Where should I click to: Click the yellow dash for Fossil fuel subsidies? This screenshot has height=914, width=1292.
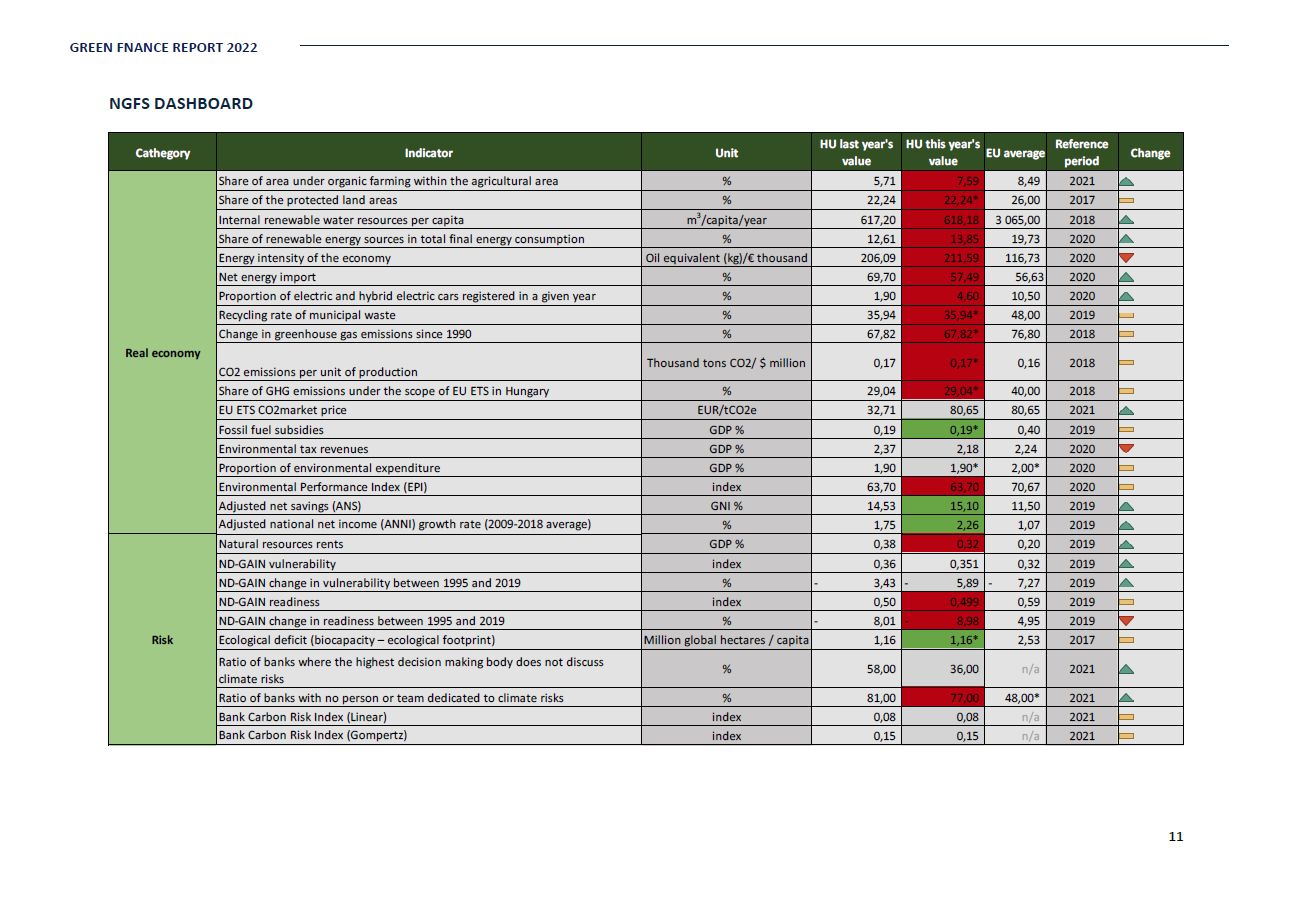click(1126, 430)
